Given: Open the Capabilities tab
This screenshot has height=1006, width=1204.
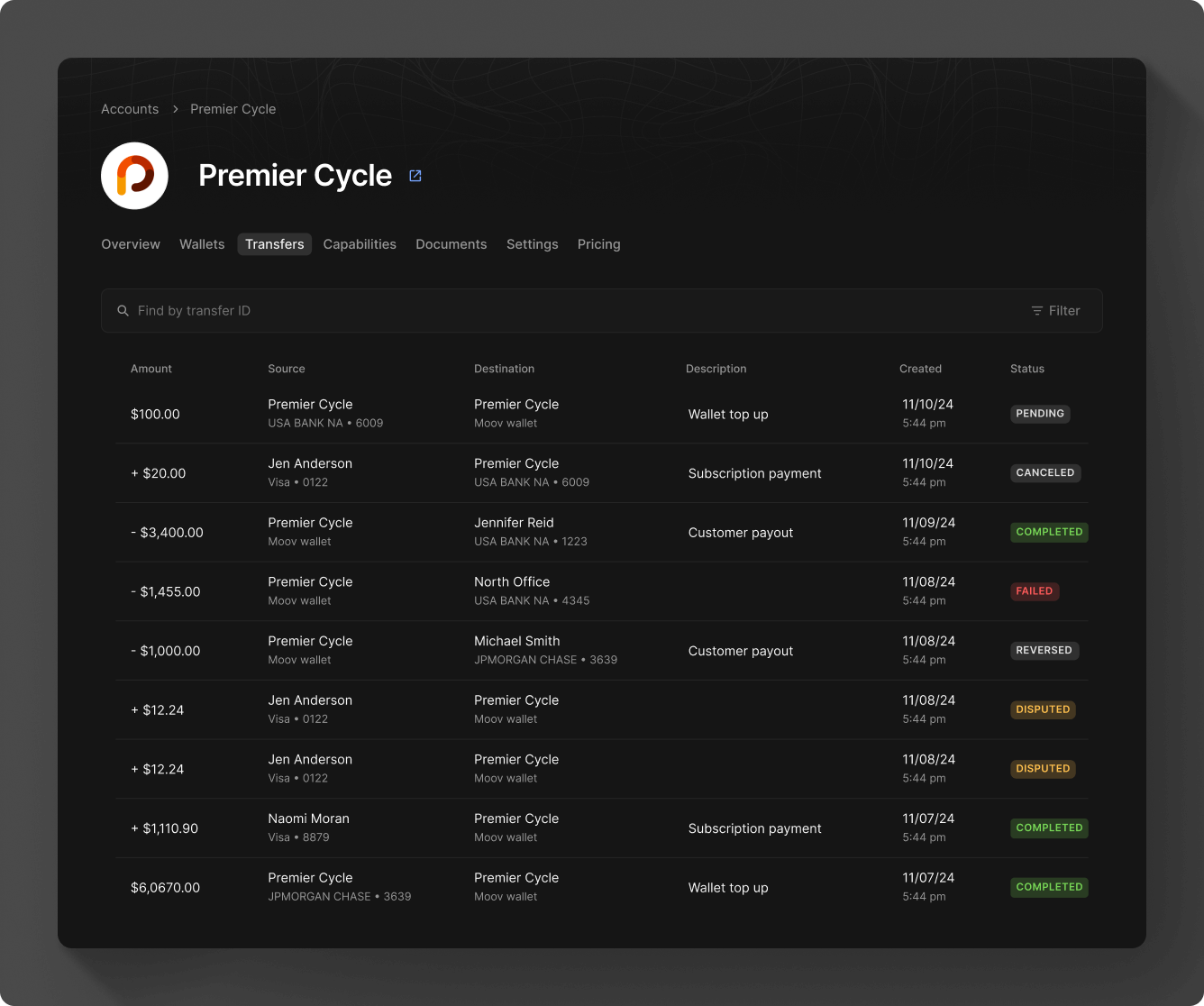Looking at the screenshot, I should coord(360,244).
